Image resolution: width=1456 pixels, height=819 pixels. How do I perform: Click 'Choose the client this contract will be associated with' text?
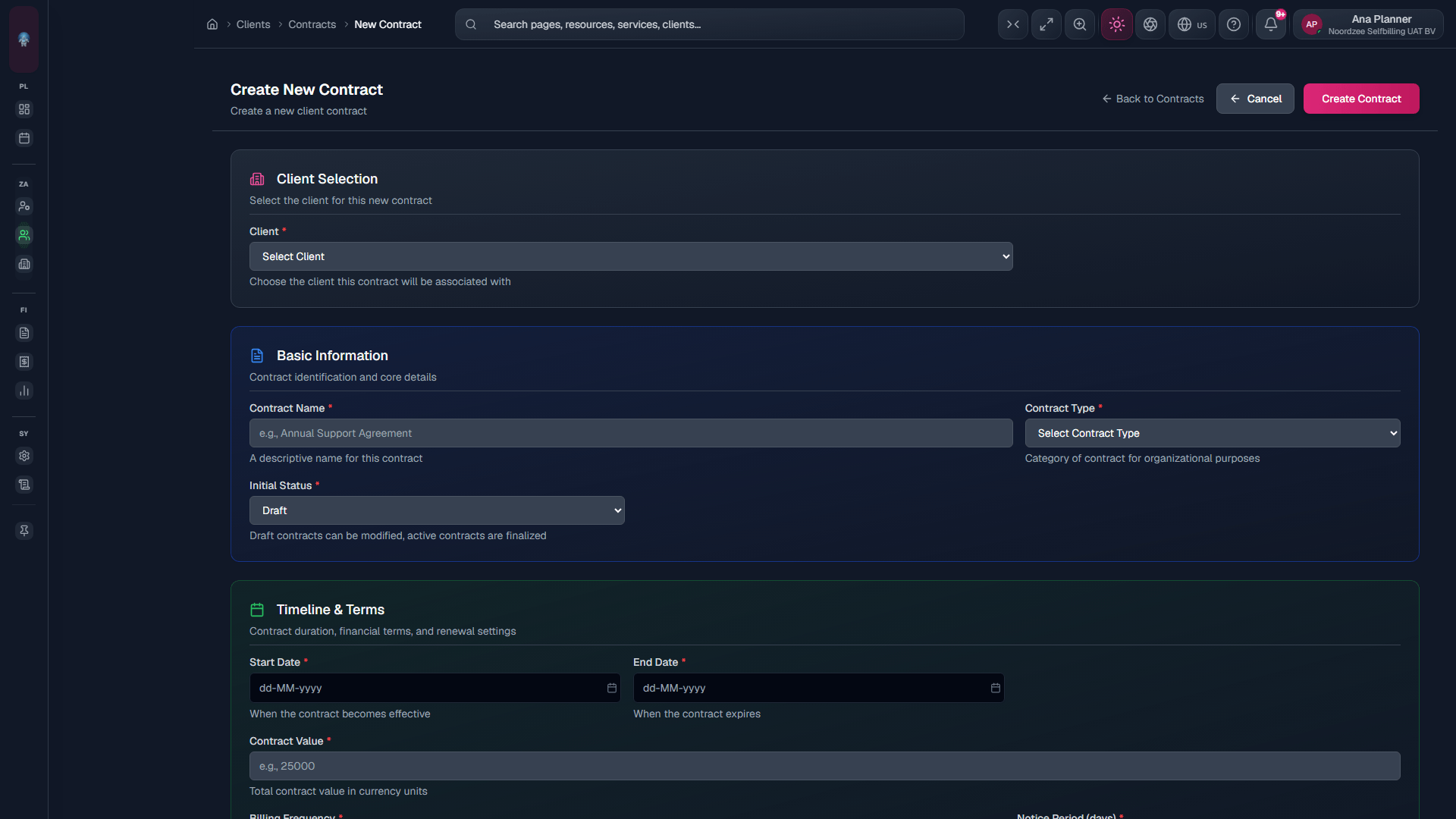coord(380,281)
